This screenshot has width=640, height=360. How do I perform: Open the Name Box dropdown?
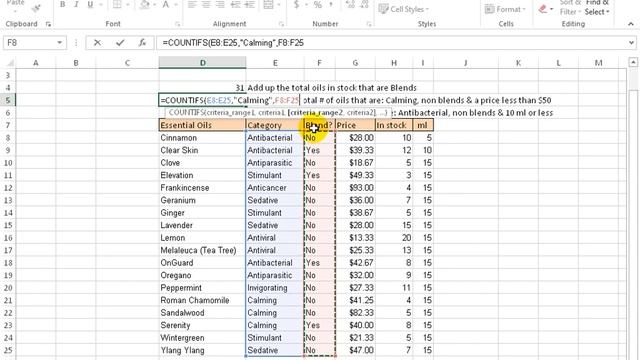coord(60,42)
